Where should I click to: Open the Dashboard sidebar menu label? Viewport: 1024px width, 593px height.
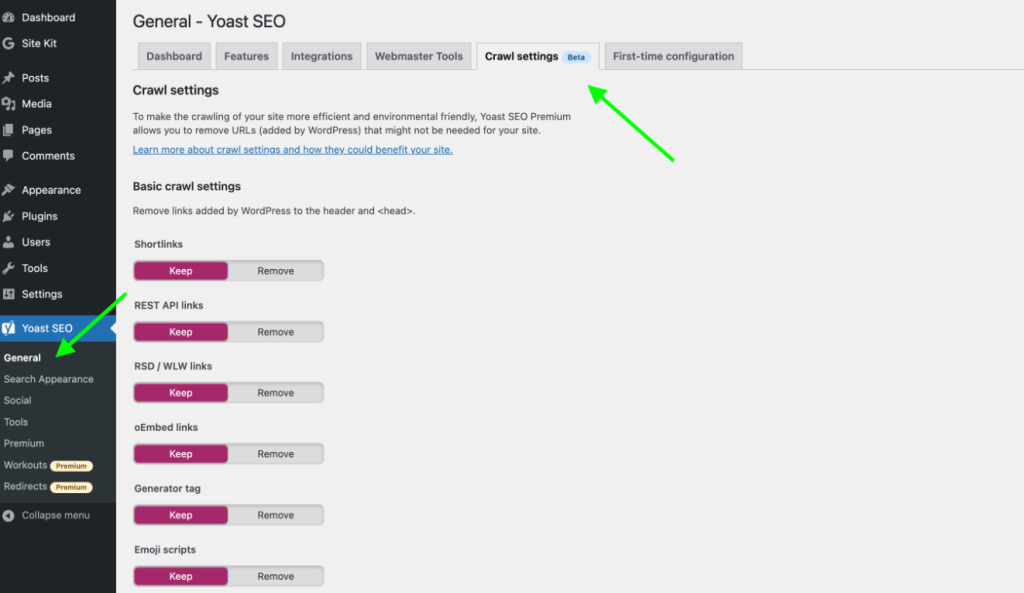(48, 18)
